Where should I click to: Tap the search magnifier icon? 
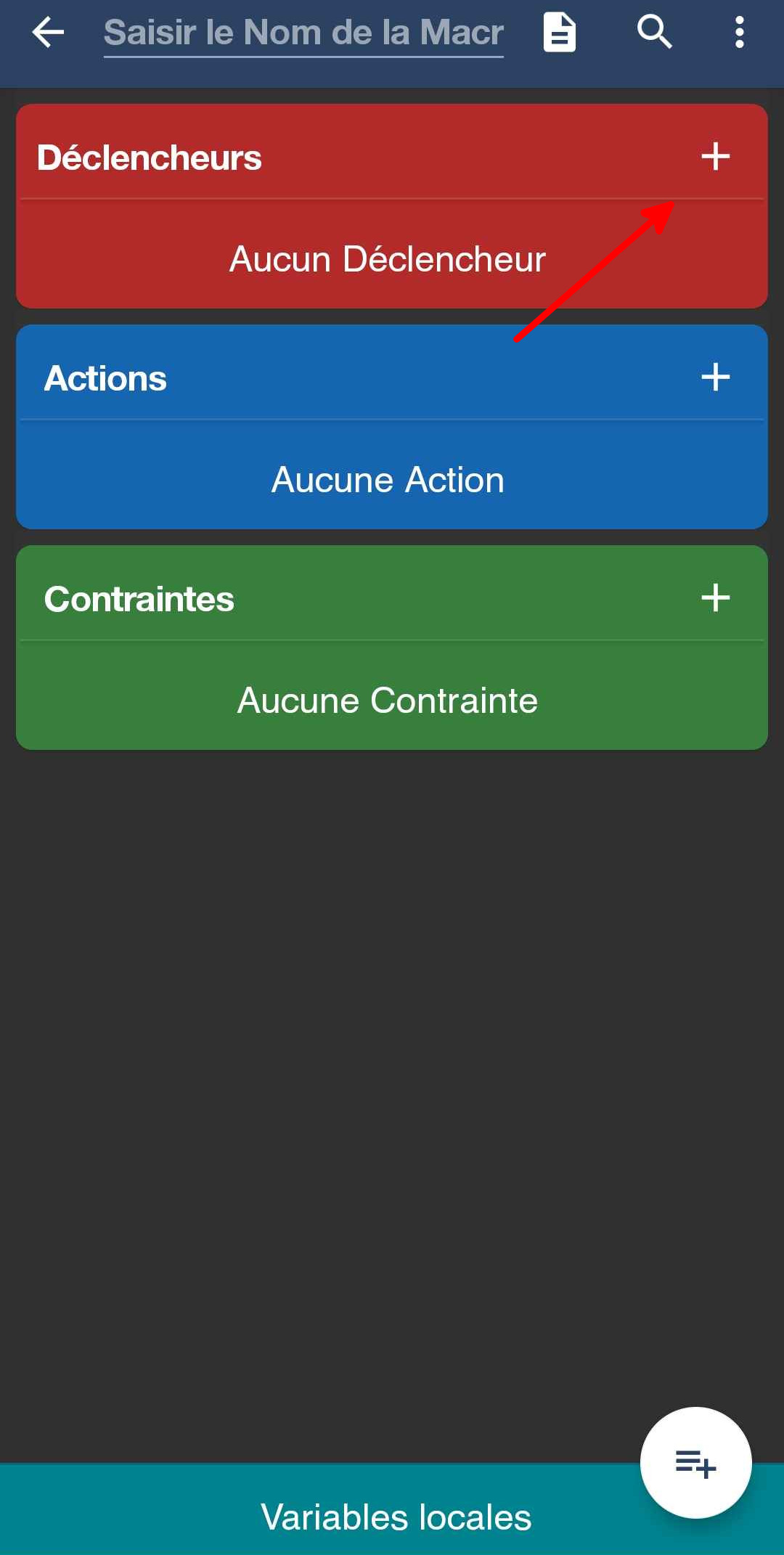(x=654, y=33)
